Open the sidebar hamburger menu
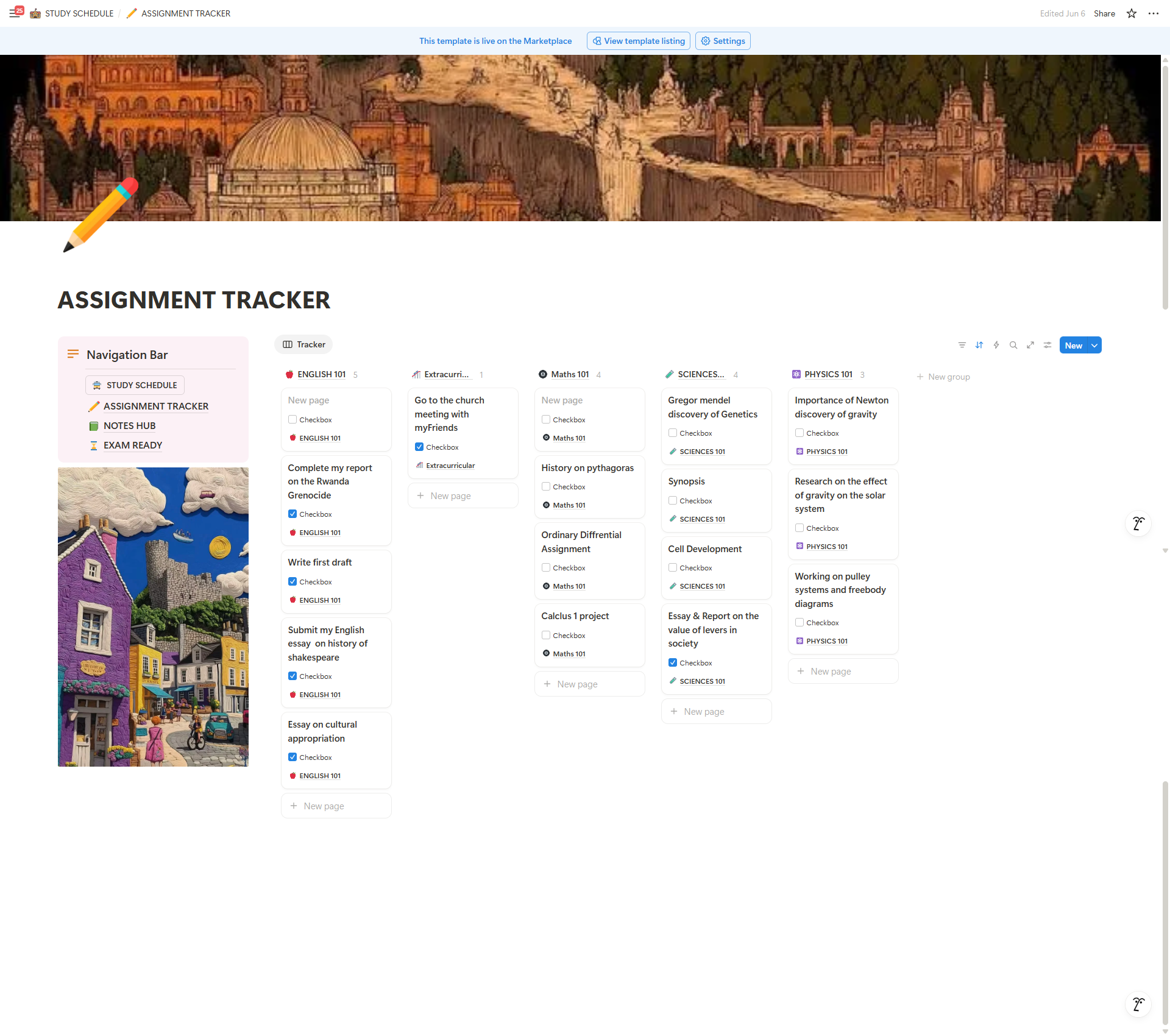This screenshot has width=1170, height=1036. coord(15,13)
